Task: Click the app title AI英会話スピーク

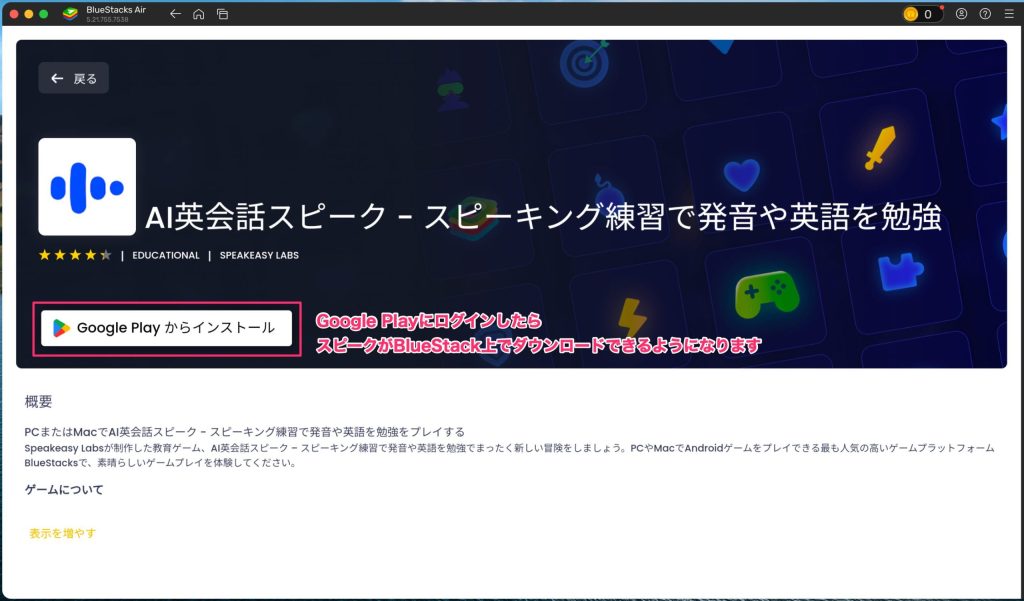Action: point(543,217)
